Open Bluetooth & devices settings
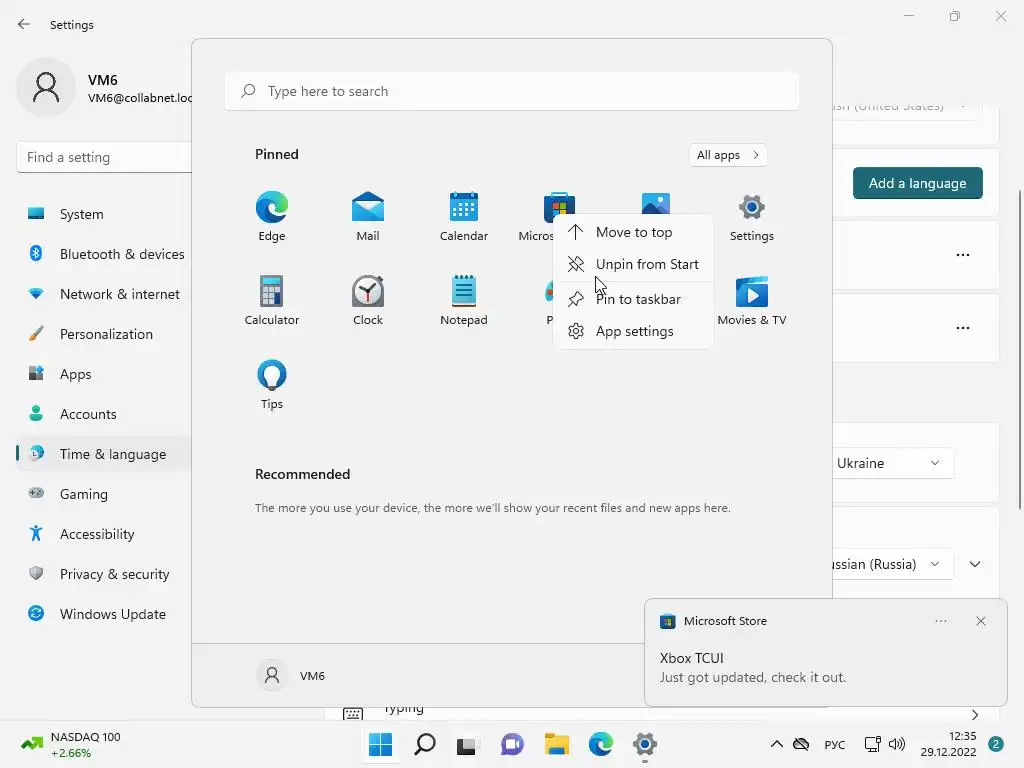 coord(104,254)
